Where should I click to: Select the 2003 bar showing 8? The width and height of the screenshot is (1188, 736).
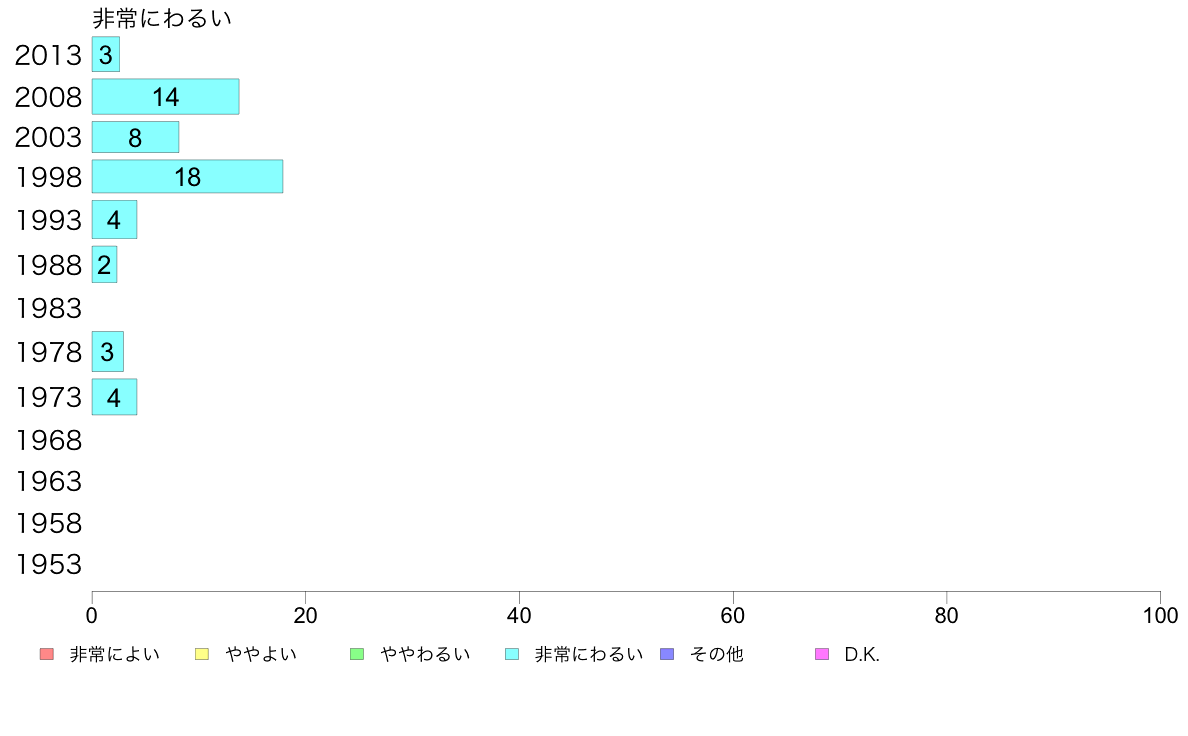coord(135,137)
